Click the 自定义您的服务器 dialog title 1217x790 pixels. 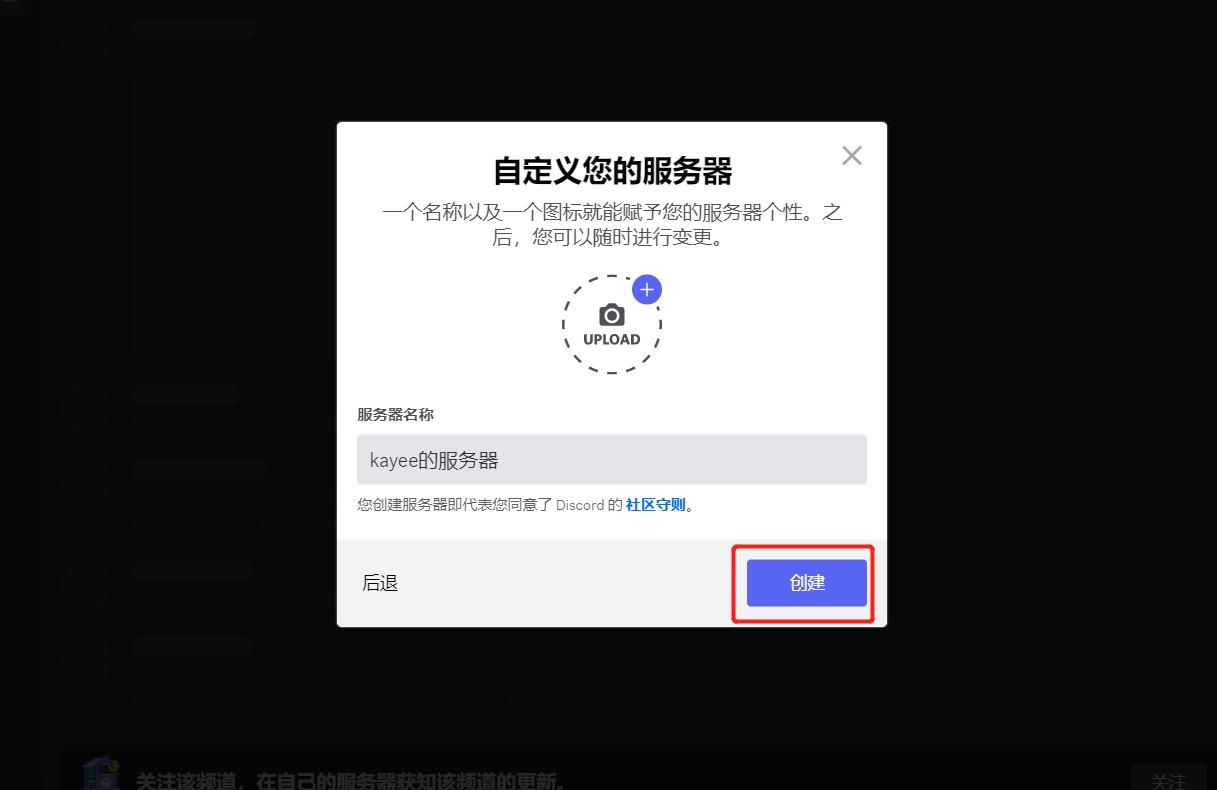612,171
